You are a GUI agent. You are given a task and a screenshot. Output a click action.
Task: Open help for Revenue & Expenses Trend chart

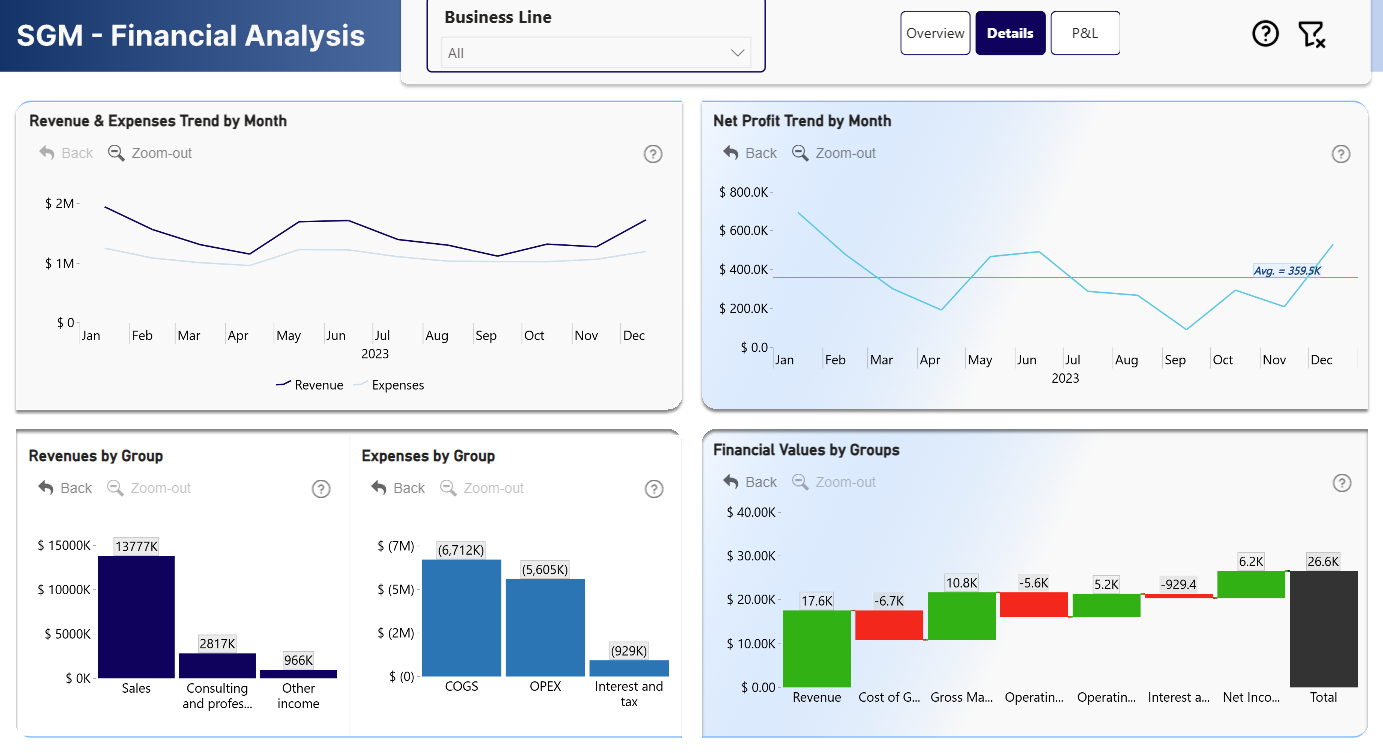pyautogui.click(x=653, y=154)
